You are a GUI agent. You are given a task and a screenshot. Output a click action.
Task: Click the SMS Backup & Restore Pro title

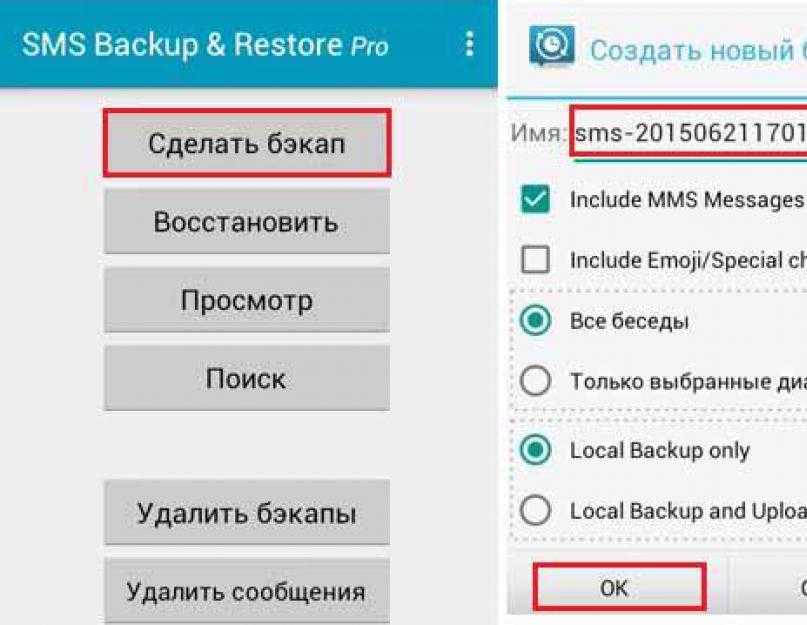point(205,45)
